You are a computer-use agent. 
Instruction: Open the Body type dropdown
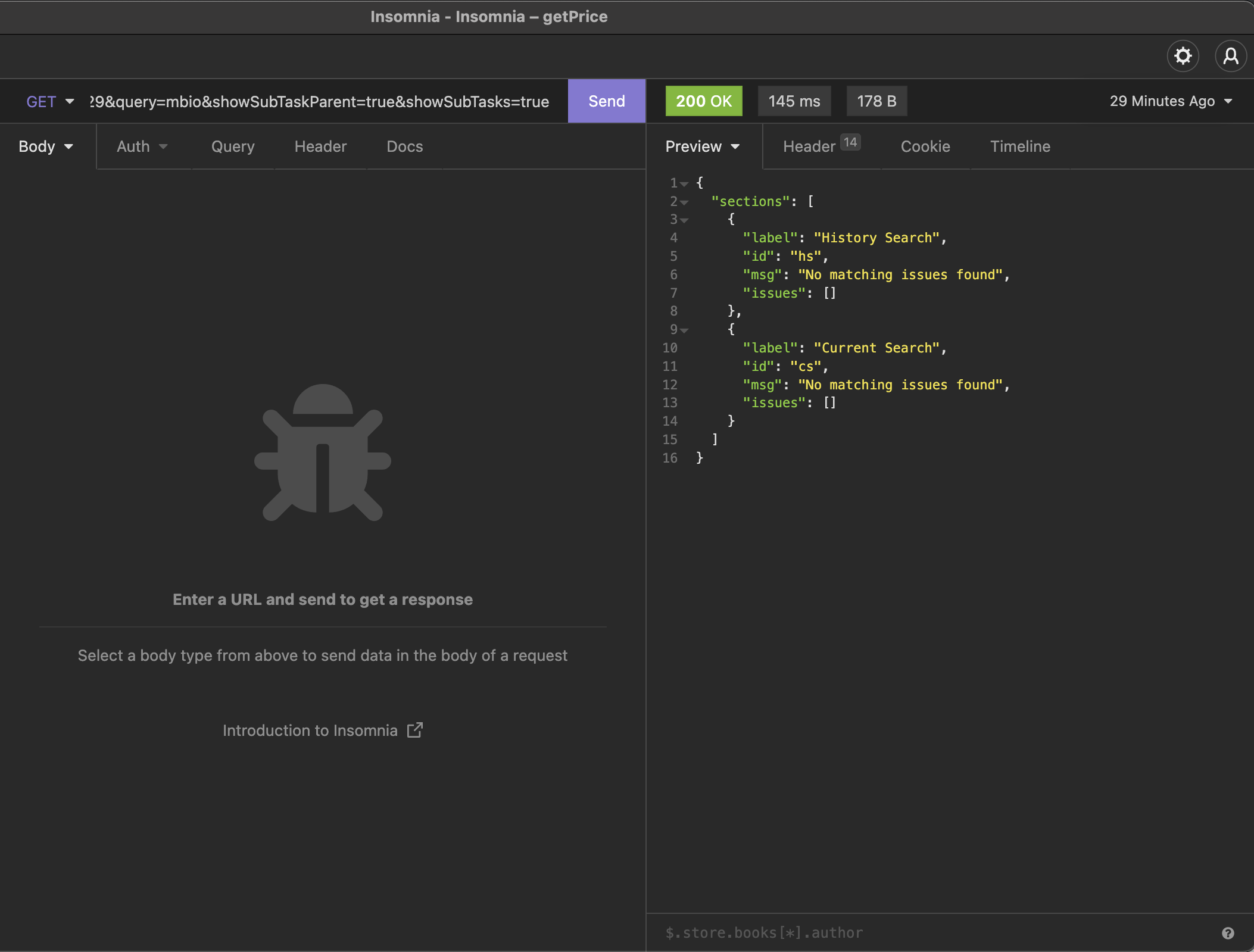coord(46,146)
